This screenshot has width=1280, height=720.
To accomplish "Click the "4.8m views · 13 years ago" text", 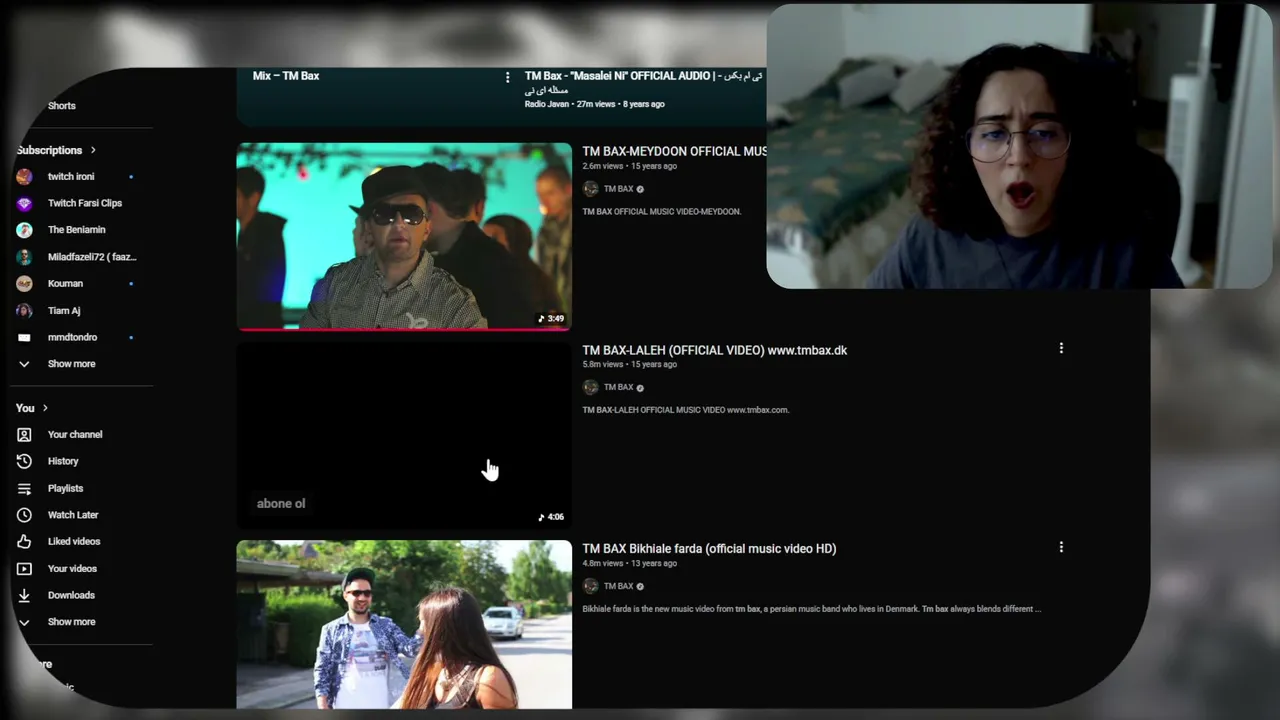I will point(630,563).
